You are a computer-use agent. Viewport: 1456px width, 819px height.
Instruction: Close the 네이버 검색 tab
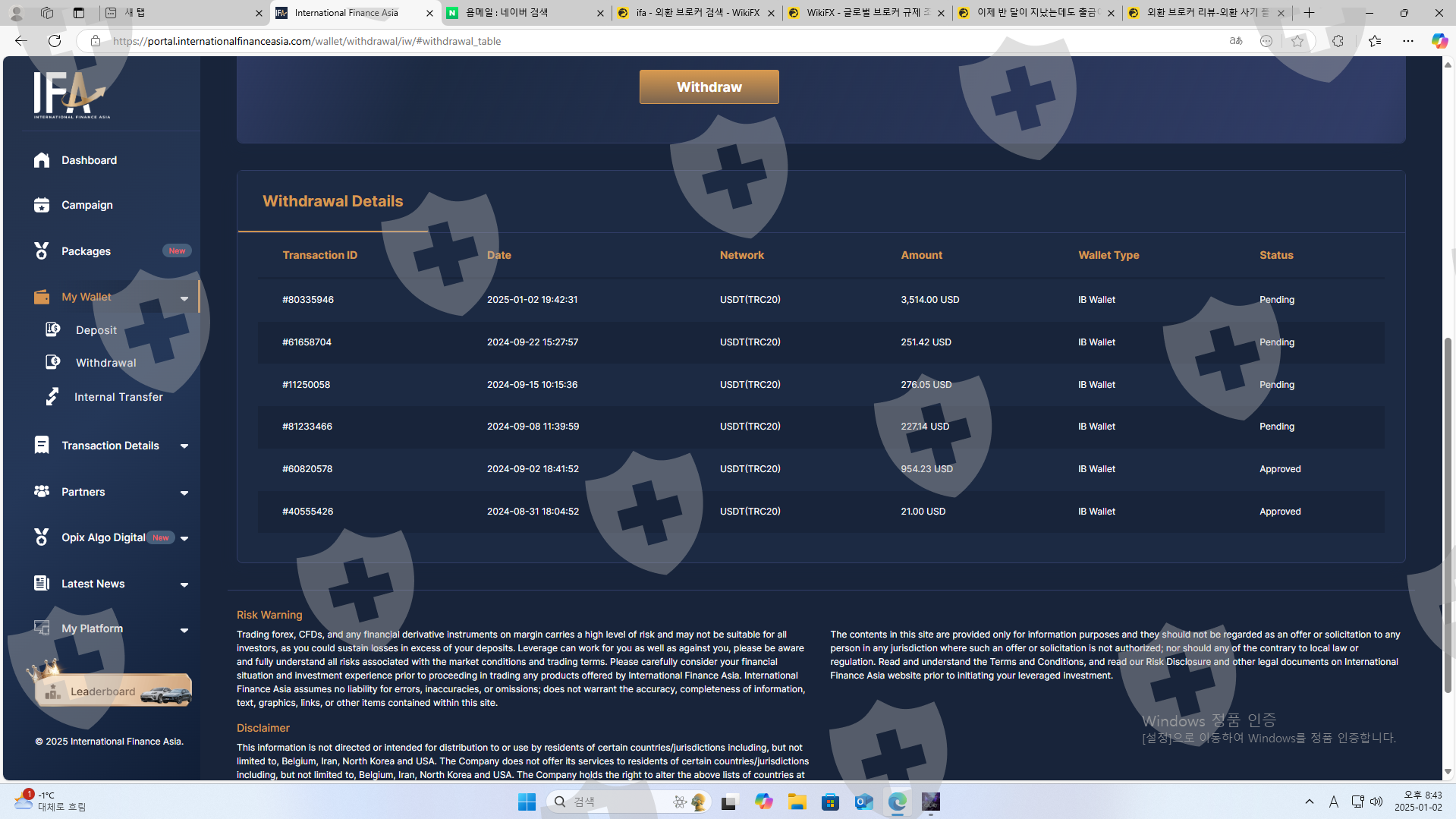click(600, 13)
